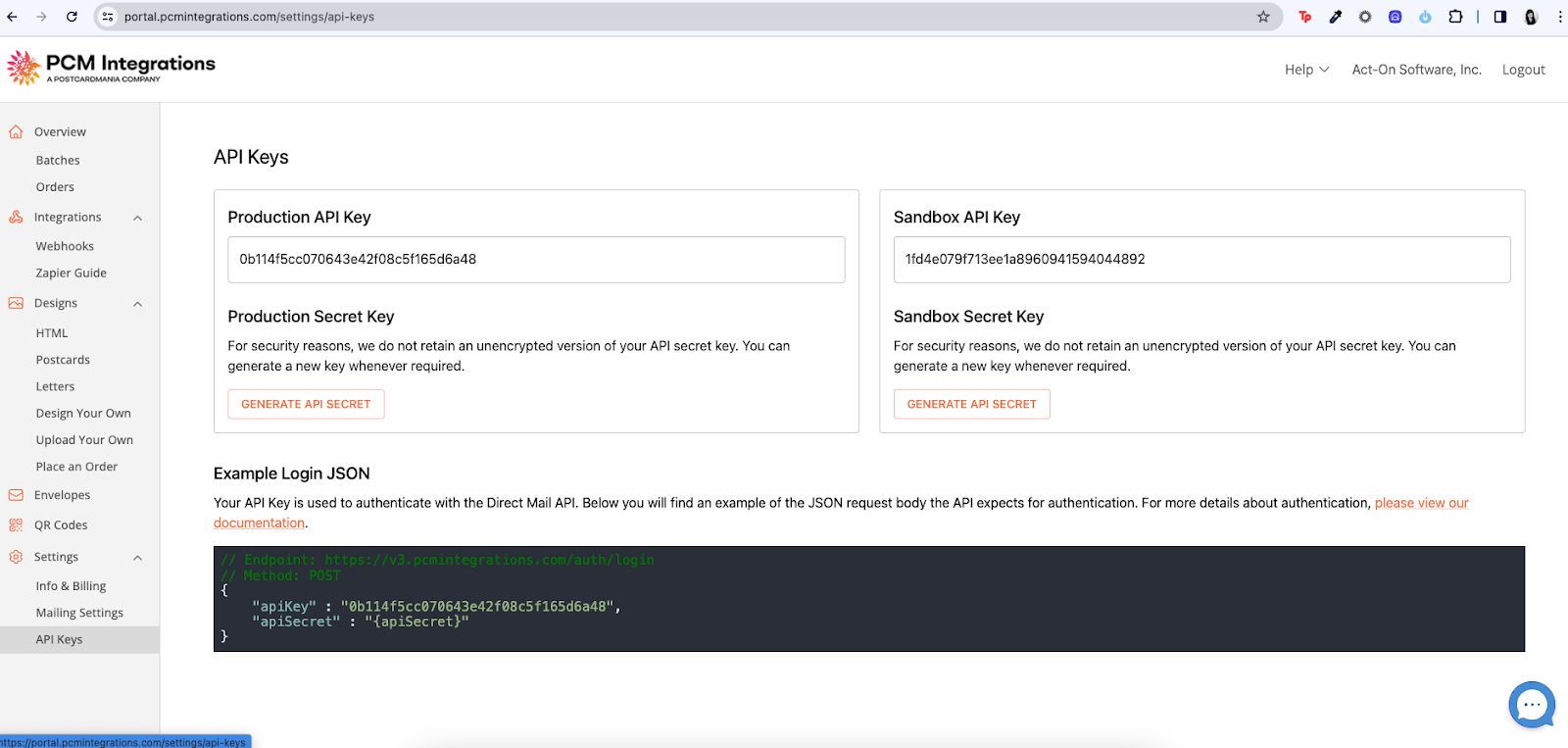This screenshot has width=1568, height=748.
Task: Click the Settings gear icon in sidebar
Action: 16,557
